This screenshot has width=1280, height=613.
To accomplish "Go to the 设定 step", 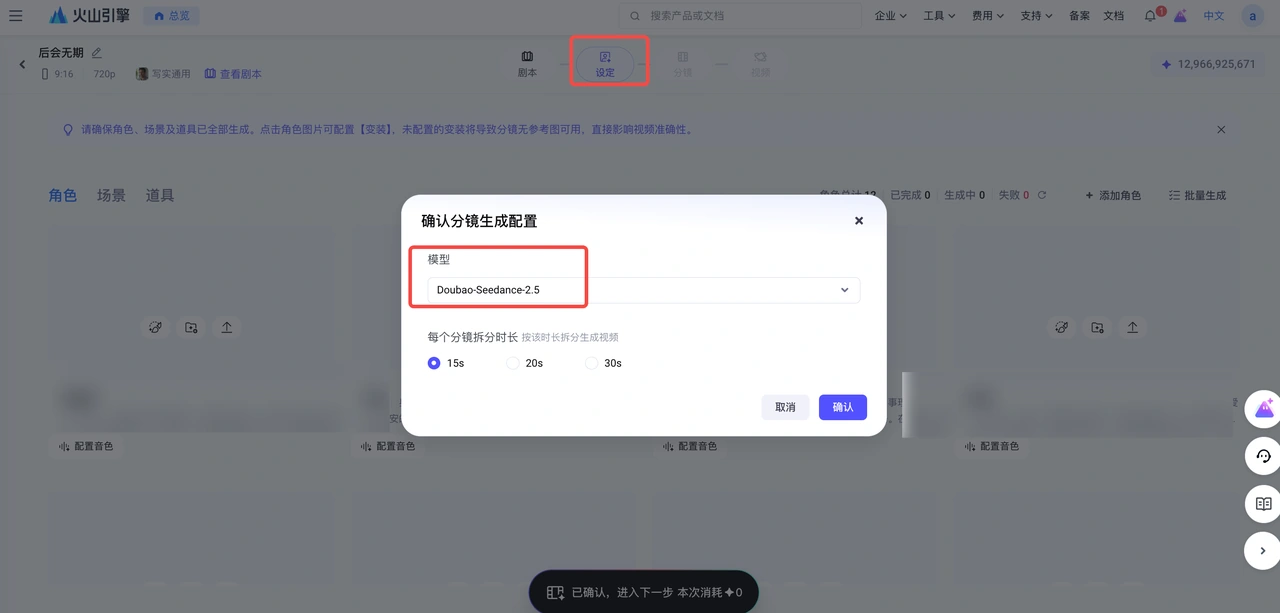I will [605, 64].
